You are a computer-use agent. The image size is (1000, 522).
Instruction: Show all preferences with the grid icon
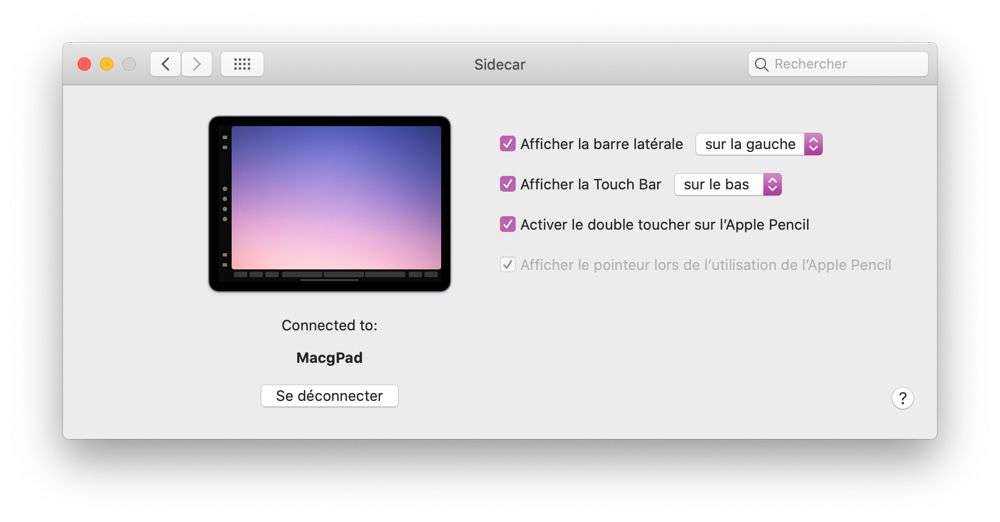242,64
